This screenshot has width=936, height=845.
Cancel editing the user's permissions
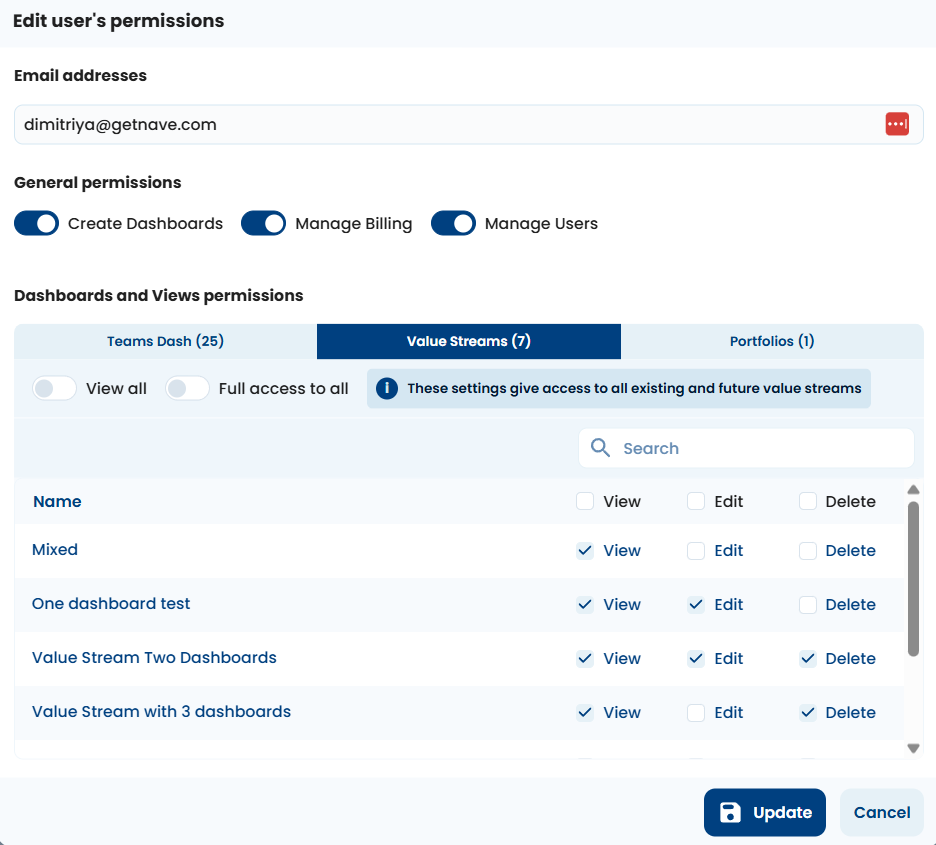[x=881, y=812]
